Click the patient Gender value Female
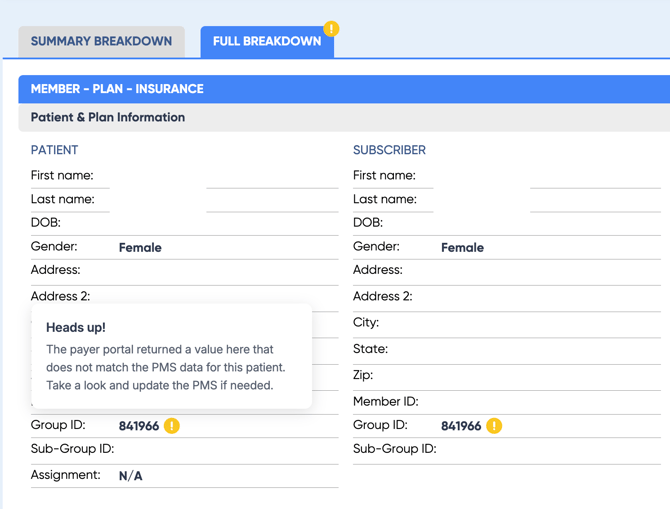Image resolution: width=670 pixels, height=509 pixels. click(x=140, y=248)
